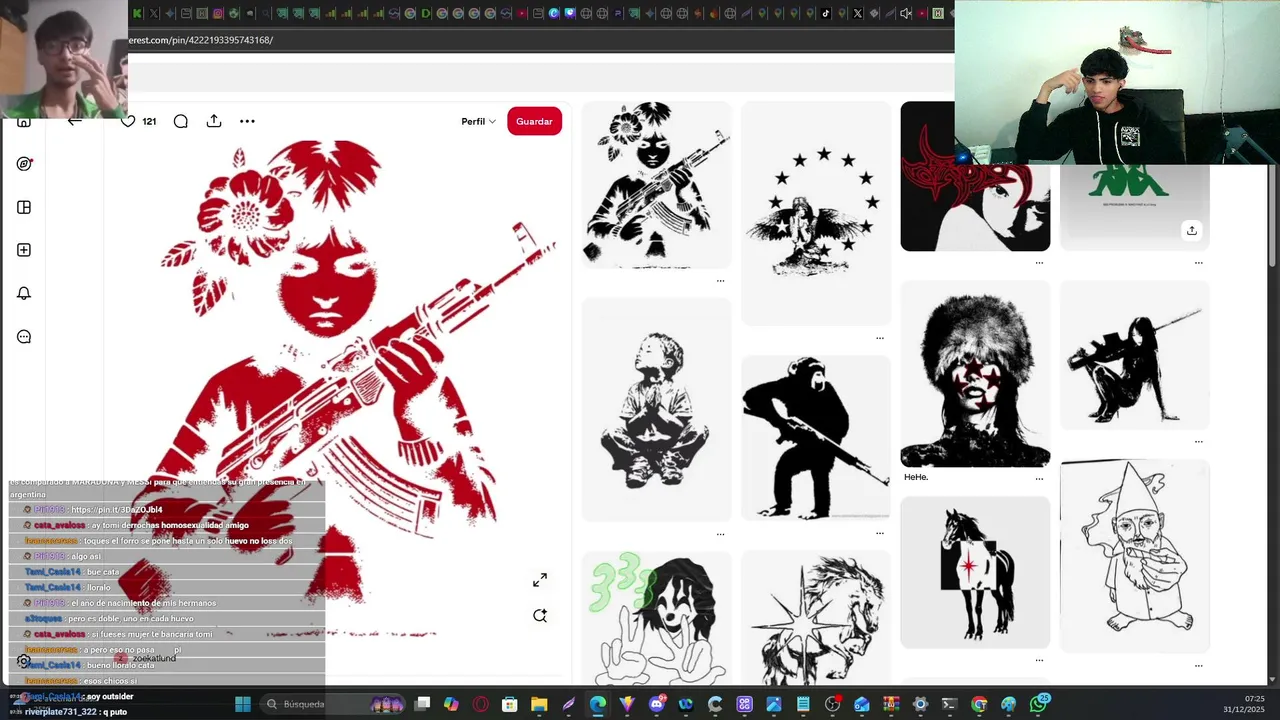The height and width of the screenshot is (720, 1280).
Task: Open the Windows Start menu
Action: (242, 704)
